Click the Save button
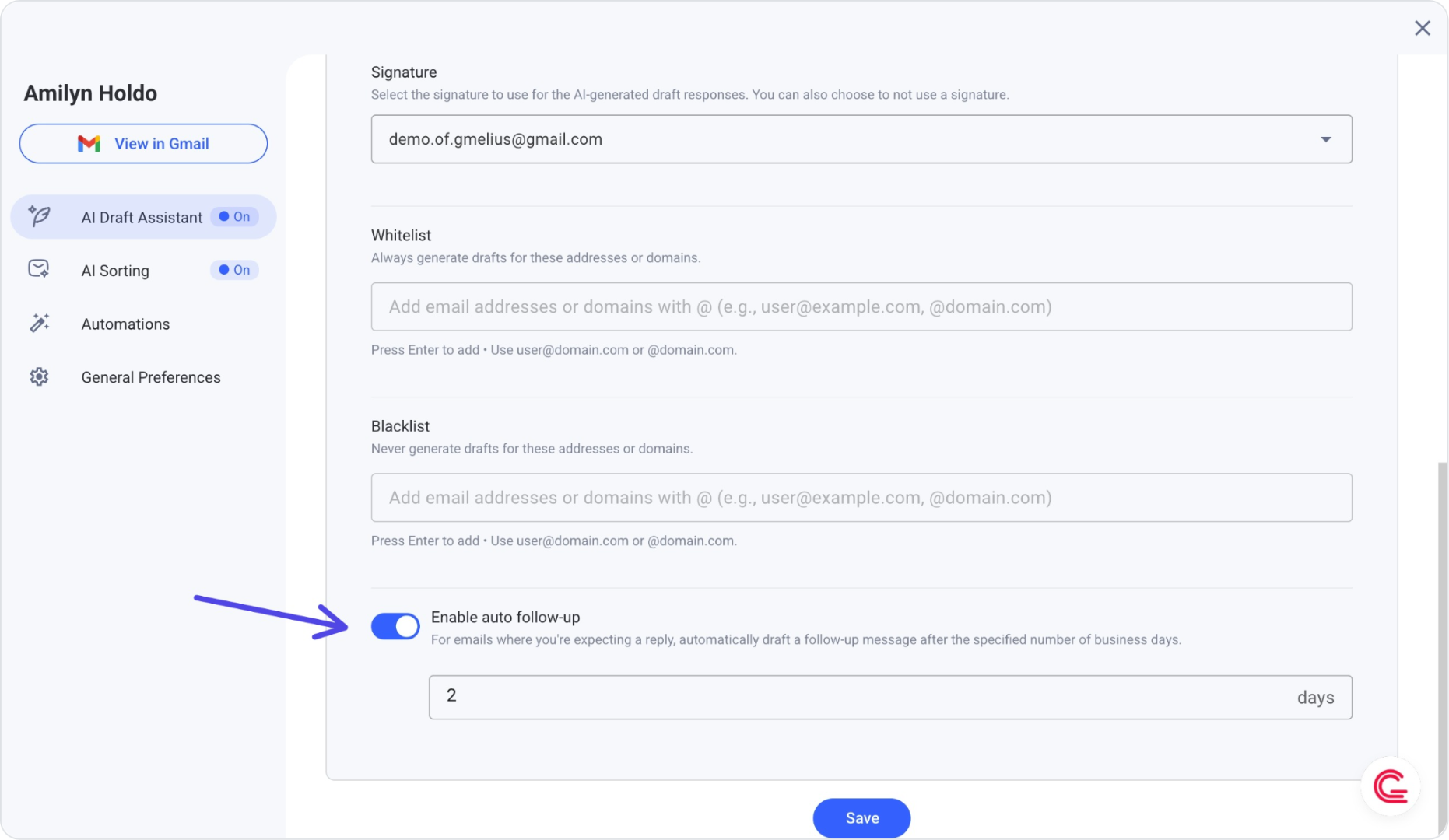 pyautogui.click(x=861, y=818)
